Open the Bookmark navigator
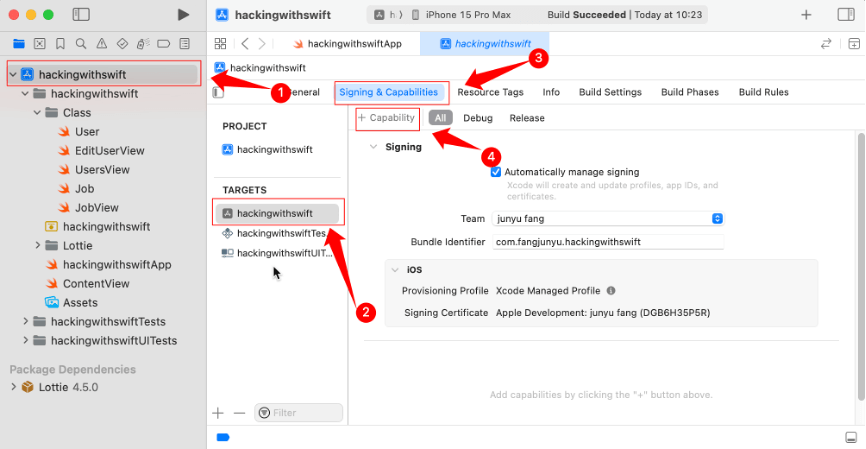Image resolution: width=866 pixels, height=449 pixels. click(60, 44)
